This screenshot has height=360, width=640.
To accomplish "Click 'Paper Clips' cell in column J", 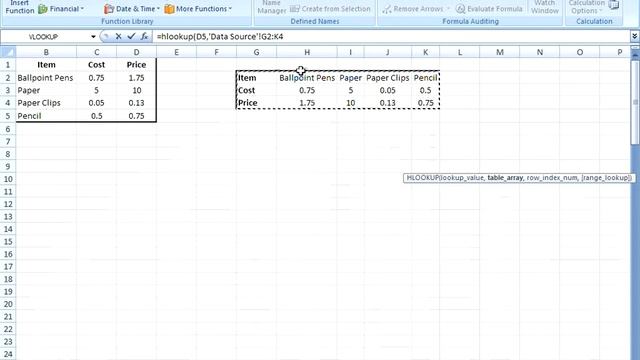I will click(388, 78).
